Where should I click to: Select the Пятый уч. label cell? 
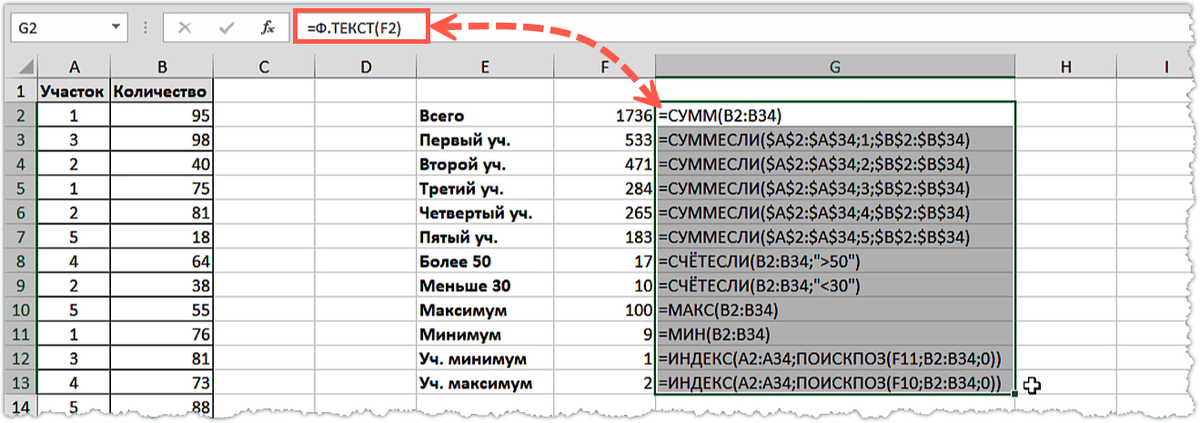click(x=484, y=237)
